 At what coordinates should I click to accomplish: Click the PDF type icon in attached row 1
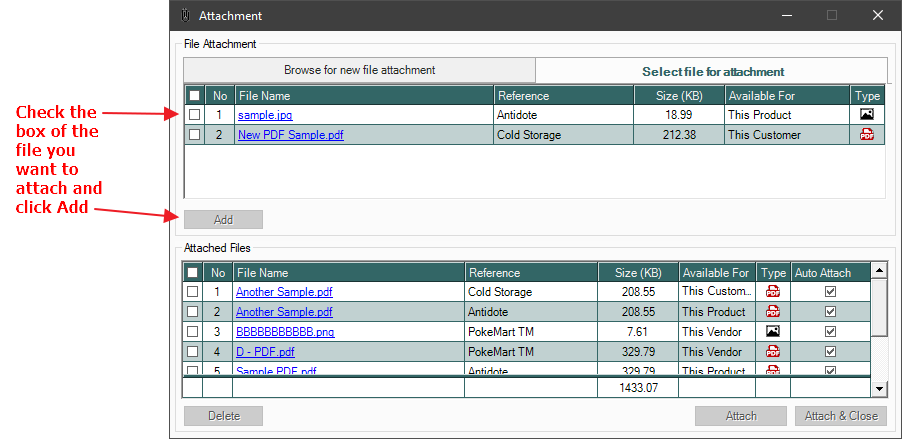tap(772, 292)
